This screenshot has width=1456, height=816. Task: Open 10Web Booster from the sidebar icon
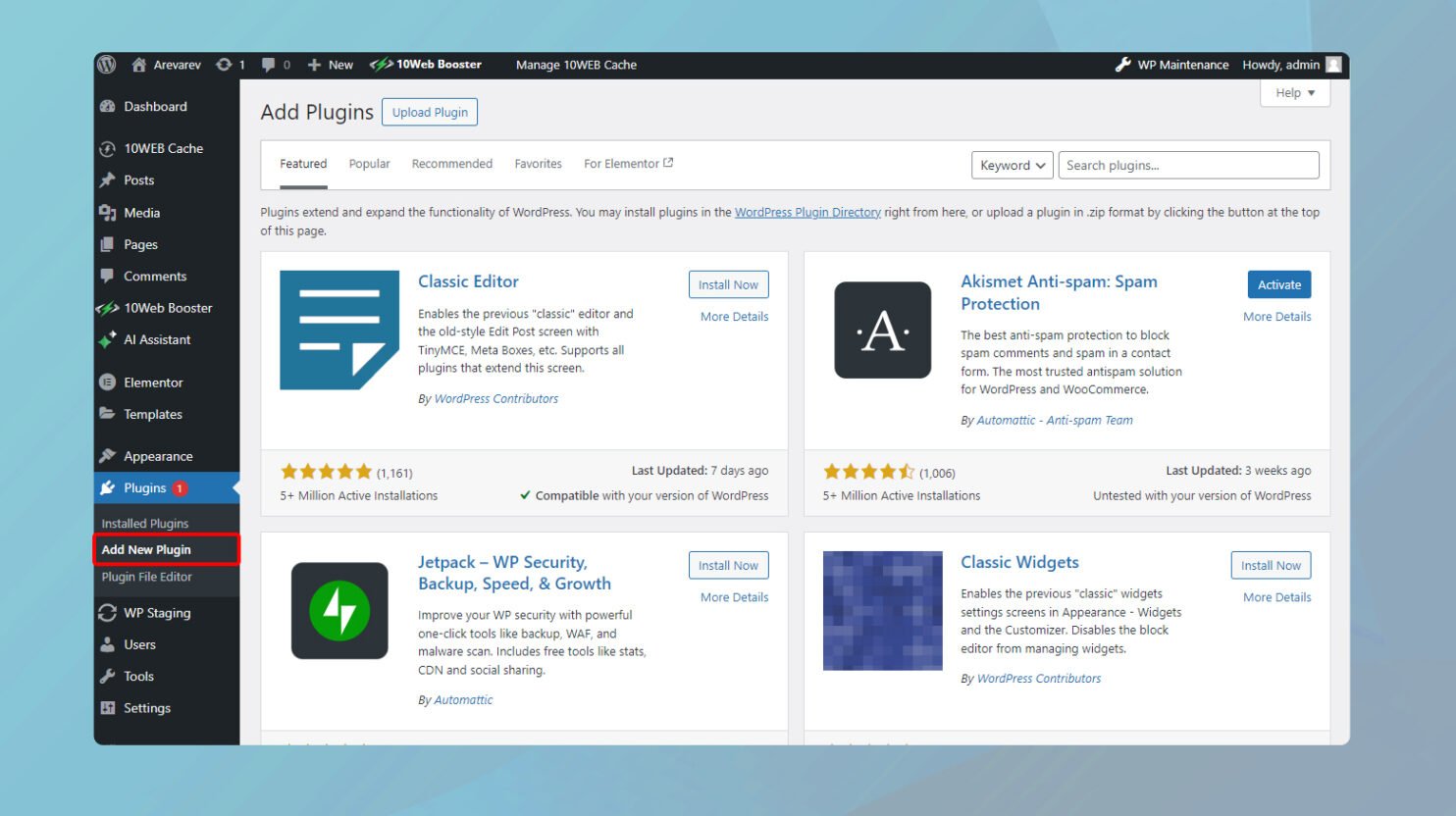point(107,307)
